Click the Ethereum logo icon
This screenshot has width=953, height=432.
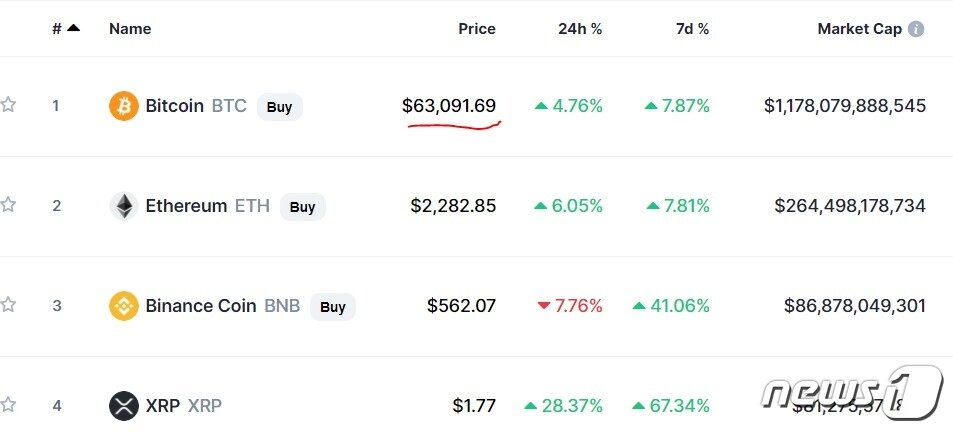[x=124, y=206]
